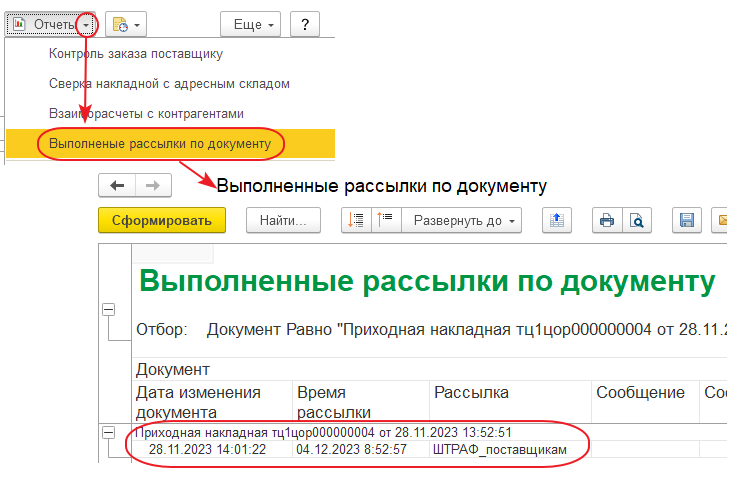This screenshot has width=745, height=481.
Task: Click the Сформировать button
Action: coord(162,220)
